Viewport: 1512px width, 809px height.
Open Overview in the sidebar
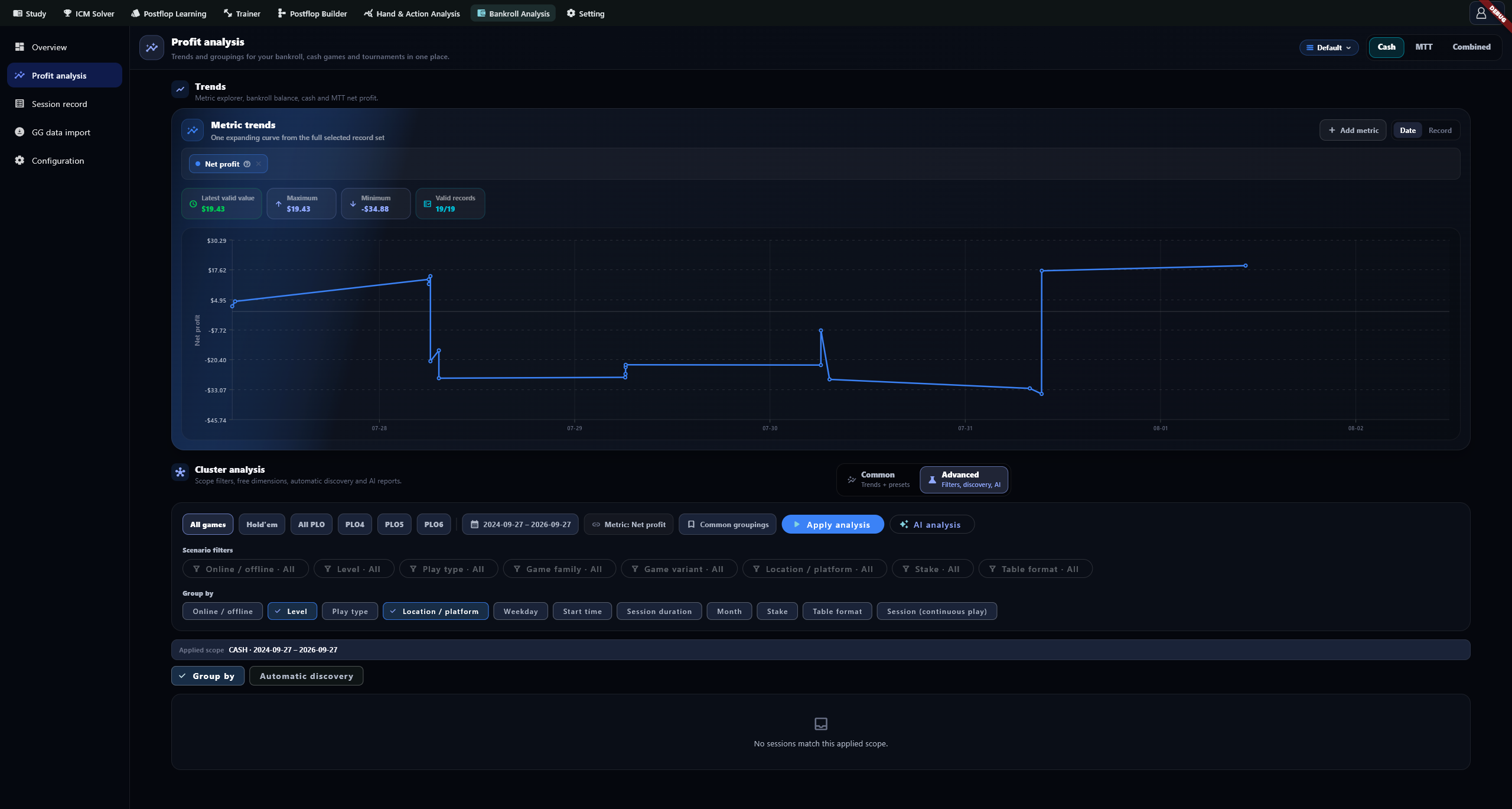pyautogui.click(x=64, y=47)
